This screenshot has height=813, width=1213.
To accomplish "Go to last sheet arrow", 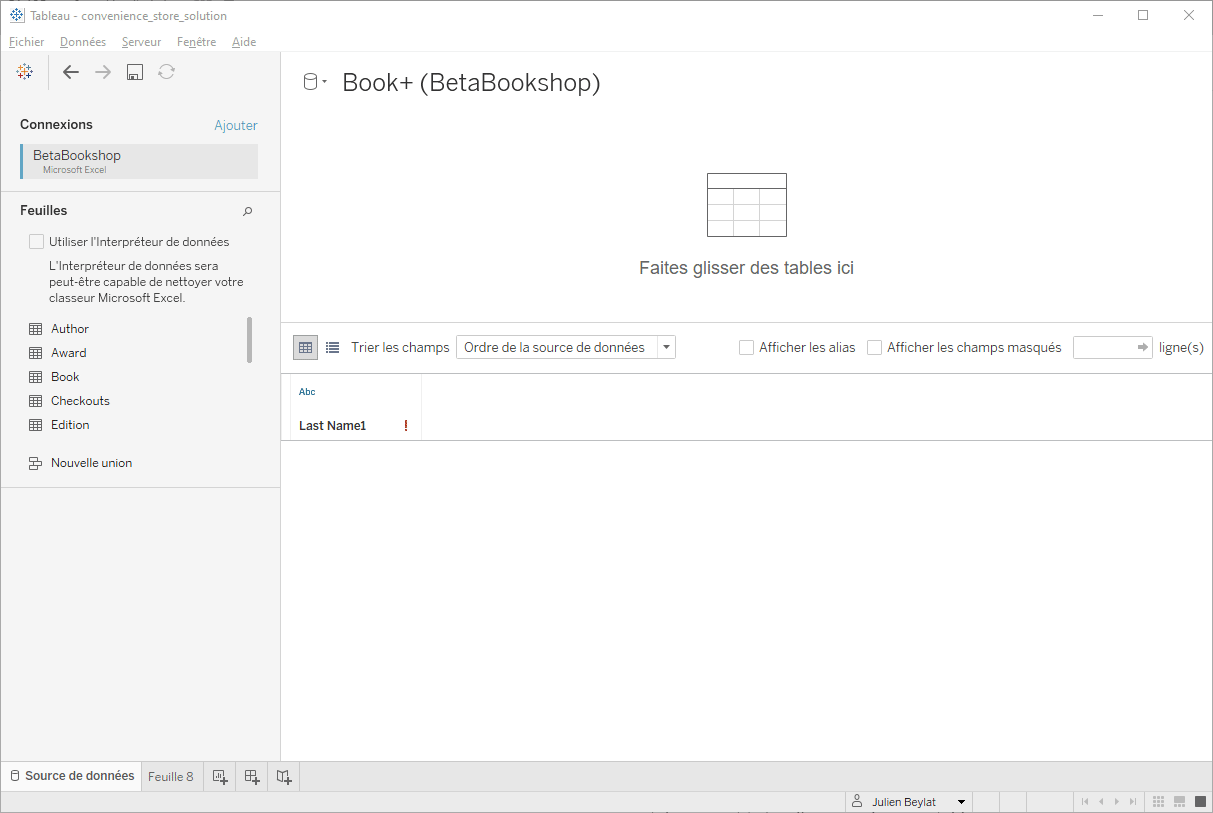I will [1133, 802].
